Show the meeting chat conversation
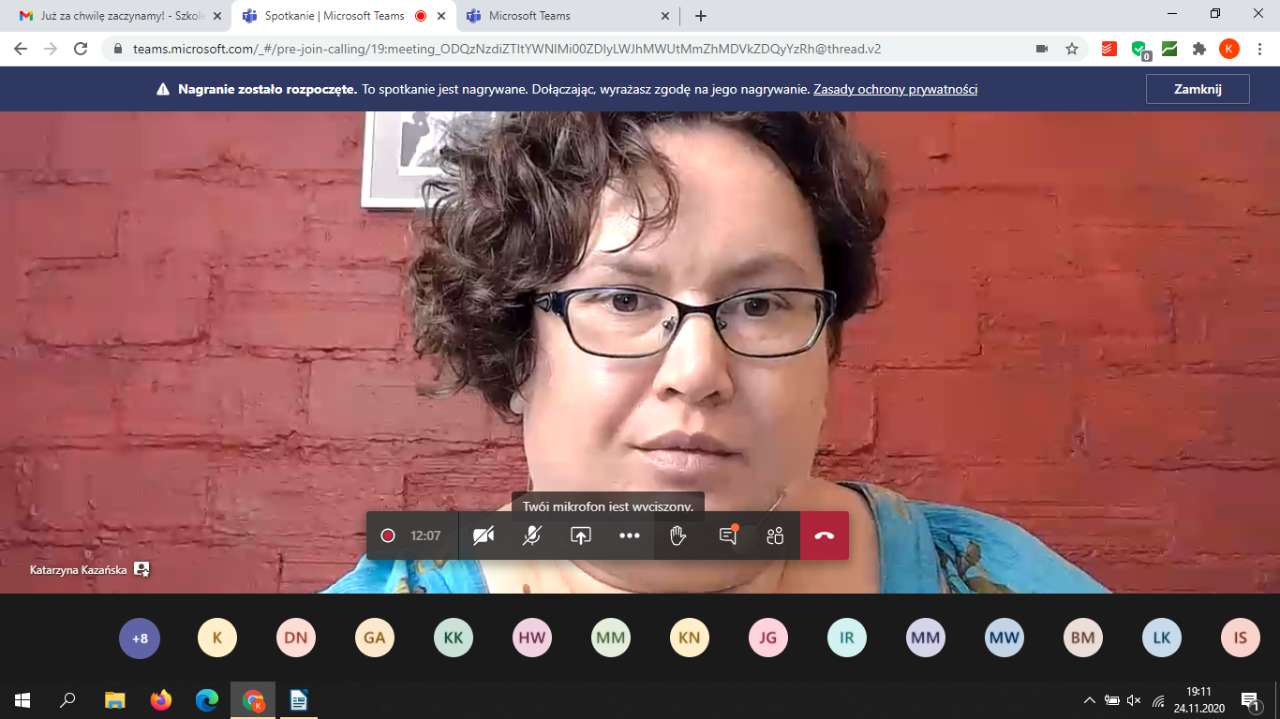The width and height of the screenshot is (1280, 719). point(727,536)
